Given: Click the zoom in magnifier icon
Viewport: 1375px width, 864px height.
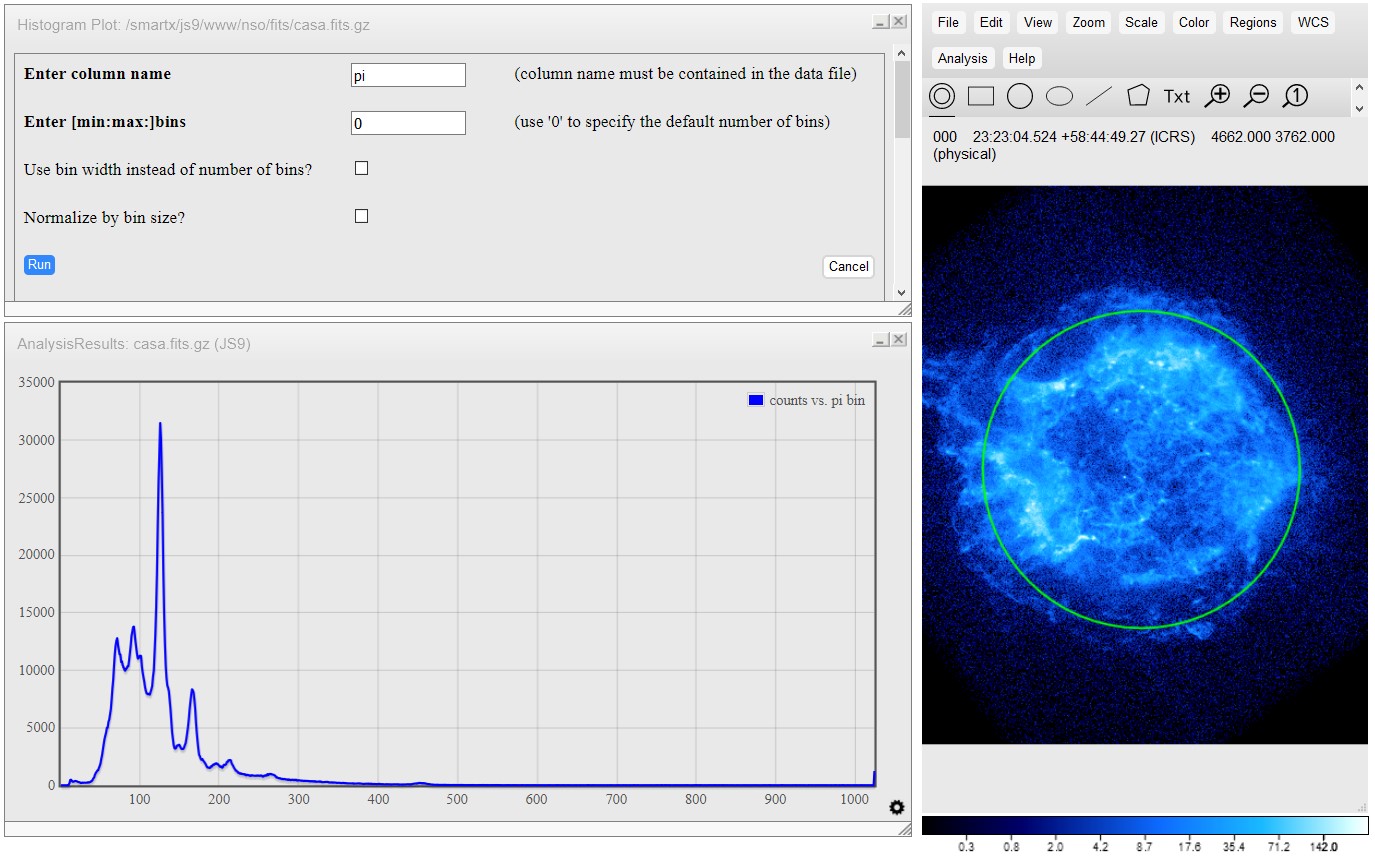Looking at the screenshot, I should pos(1217,96).
